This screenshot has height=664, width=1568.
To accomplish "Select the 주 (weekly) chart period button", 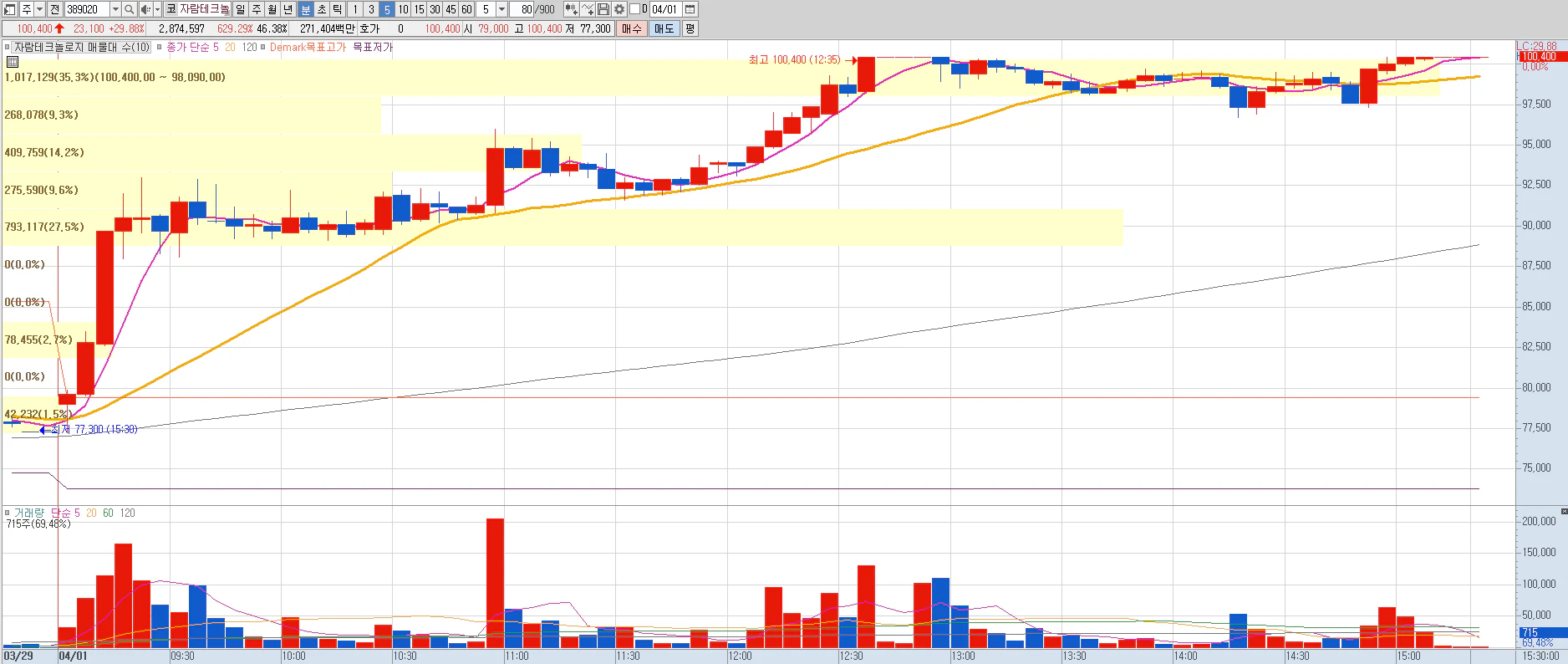I will pyautogui.click(x=257, y=9).
